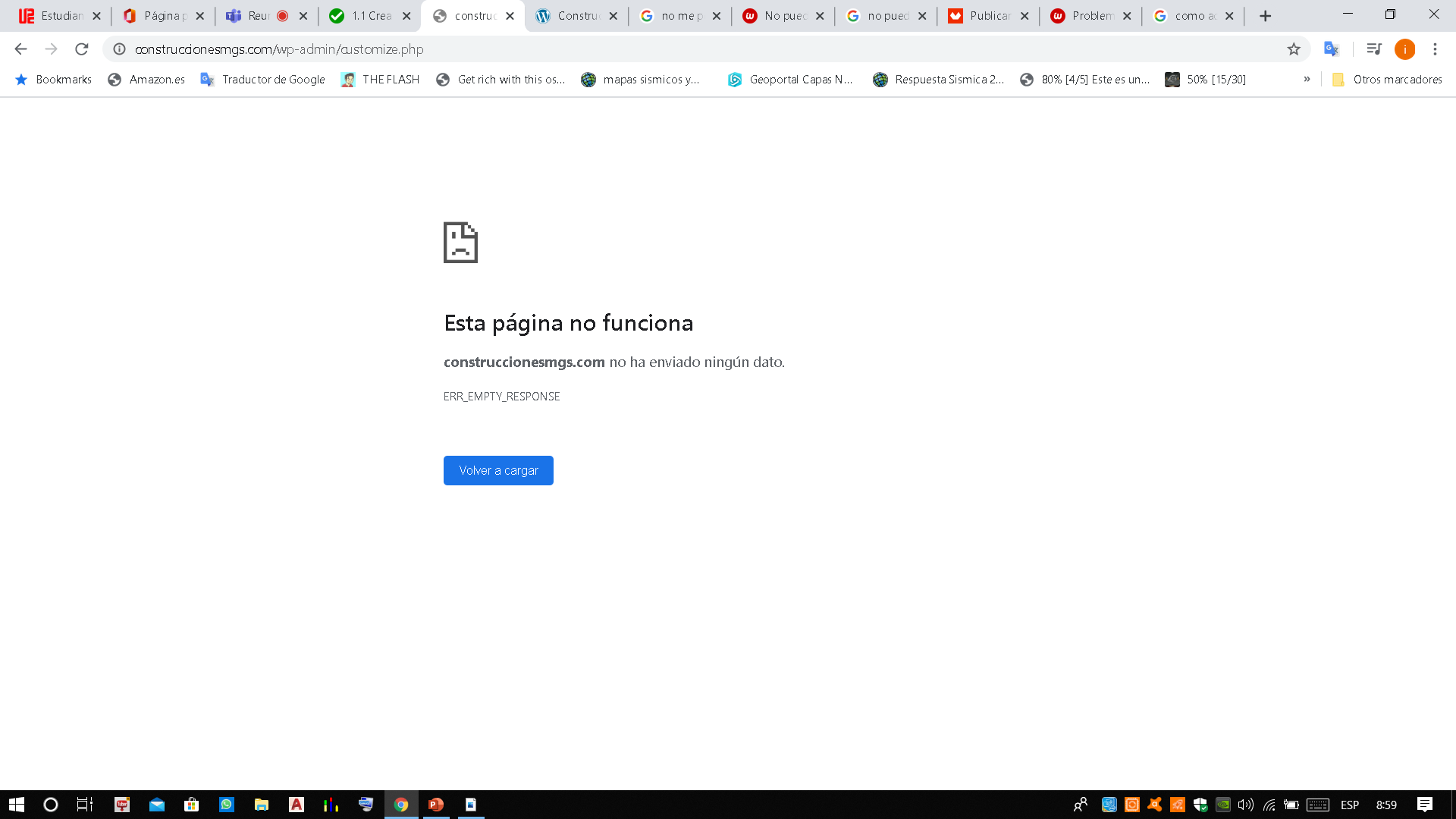1456x819 pixels.
Task: Open Microsoft Store in taskbar
Action: [192, 805]
